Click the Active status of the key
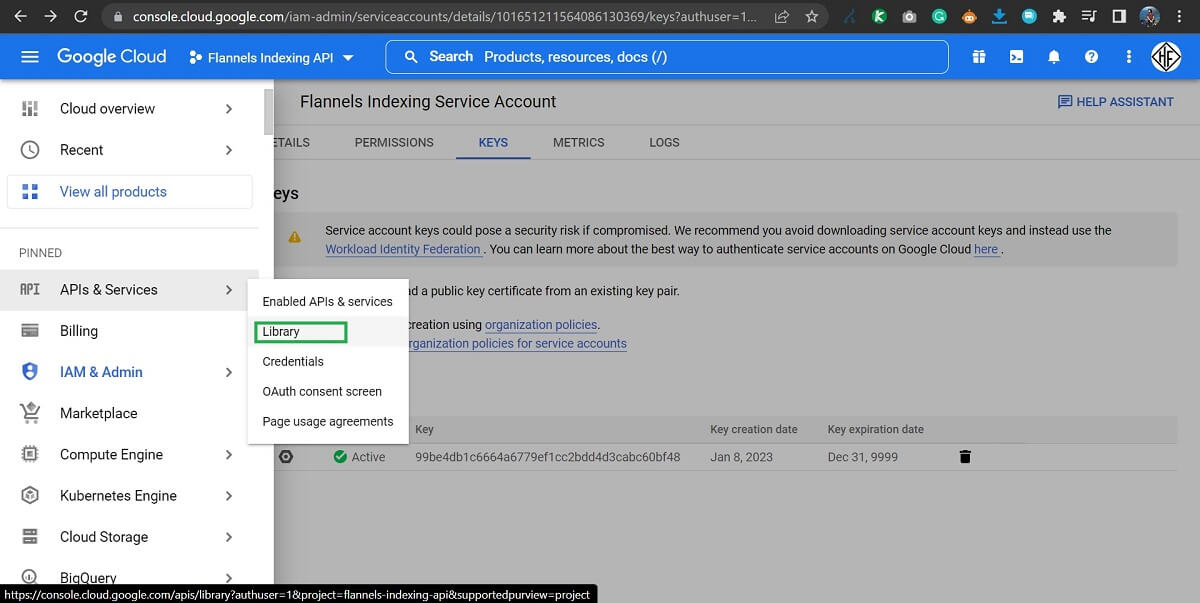Screen dimensions: 1200x603 click(x=359, y=457)
